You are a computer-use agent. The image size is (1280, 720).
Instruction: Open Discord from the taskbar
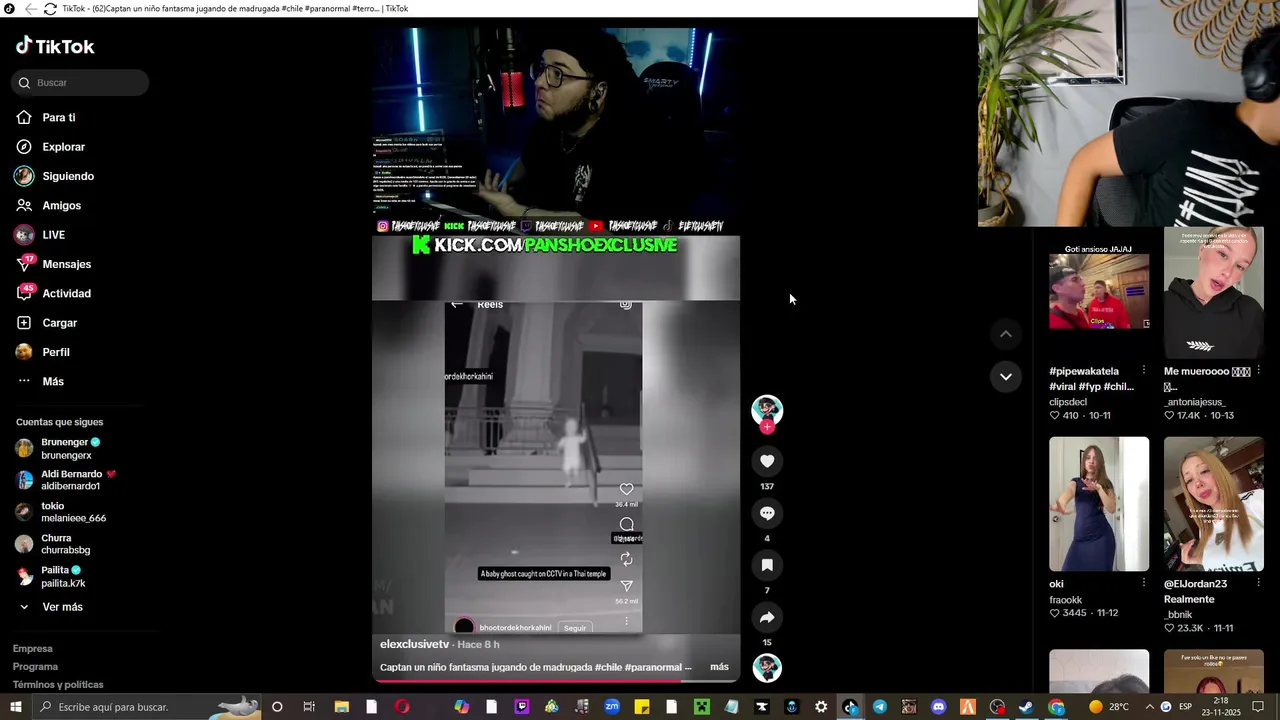pyautogui.click(x=938, y=707)
